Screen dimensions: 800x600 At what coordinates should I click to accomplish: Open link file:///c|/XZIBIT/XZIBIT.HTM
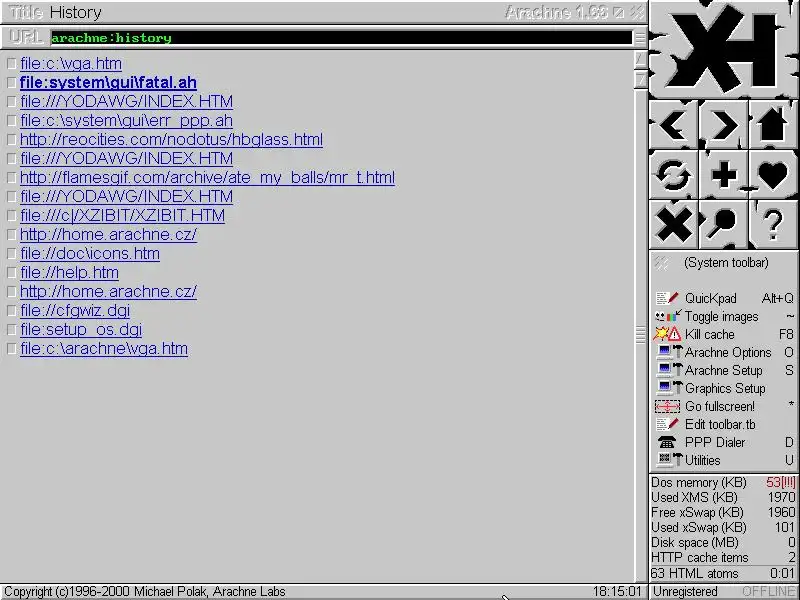click(122, 216)
